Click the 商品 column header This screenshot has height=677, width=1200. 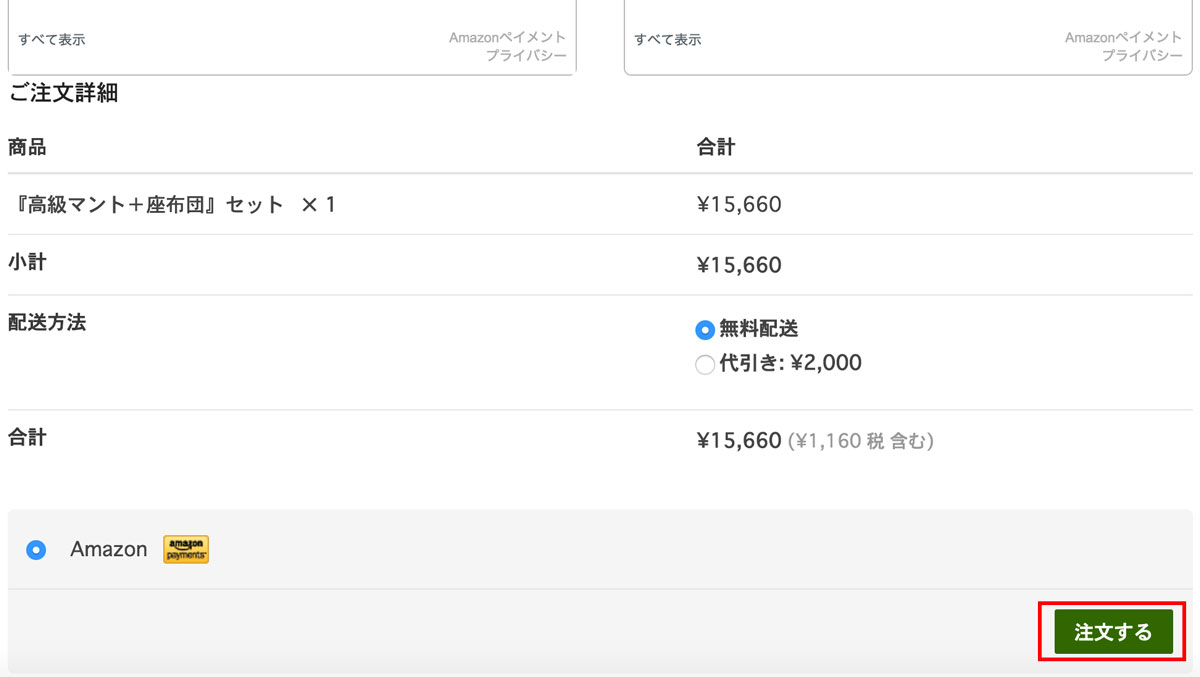(x=27, y=148)
